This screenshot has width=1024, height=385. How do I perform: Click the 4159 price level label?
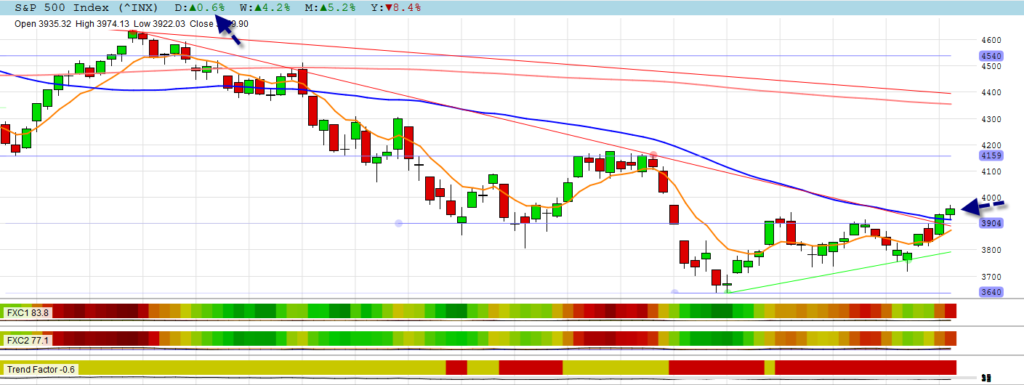[x=992, y=155]
